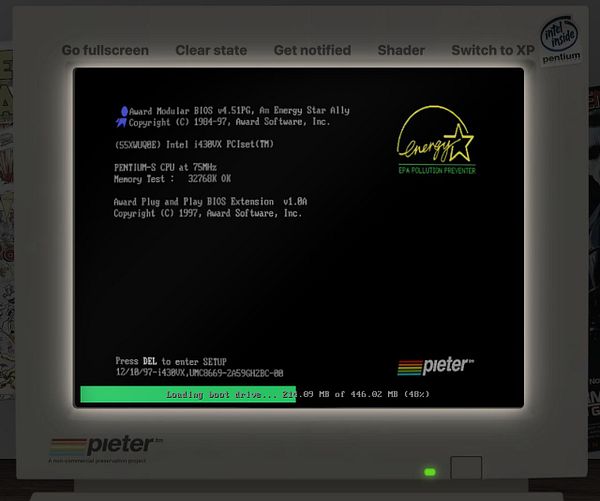Select Switch to XP
This screenshot has height=501, width=600.
pos(493,50)
